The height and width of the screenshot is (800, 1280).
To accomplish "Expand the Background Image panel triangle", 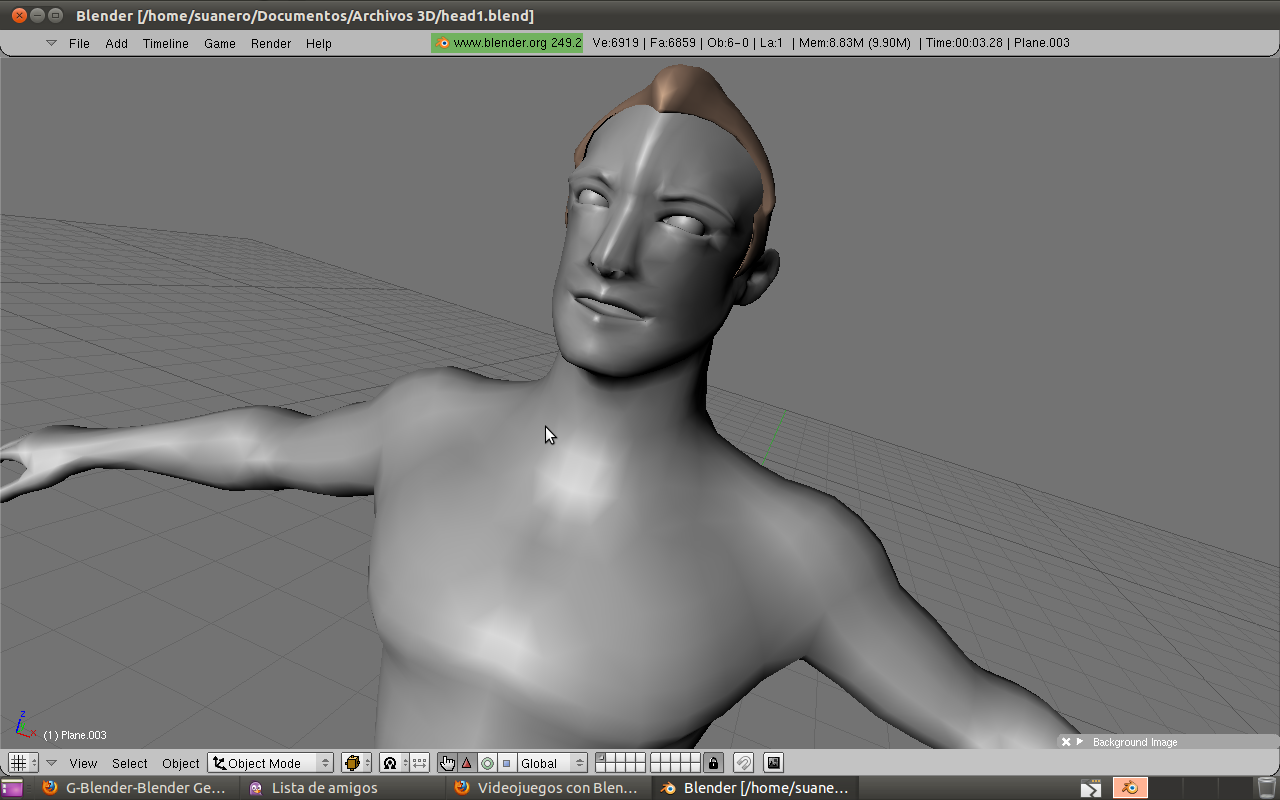I will click(x=1080, y=742).
